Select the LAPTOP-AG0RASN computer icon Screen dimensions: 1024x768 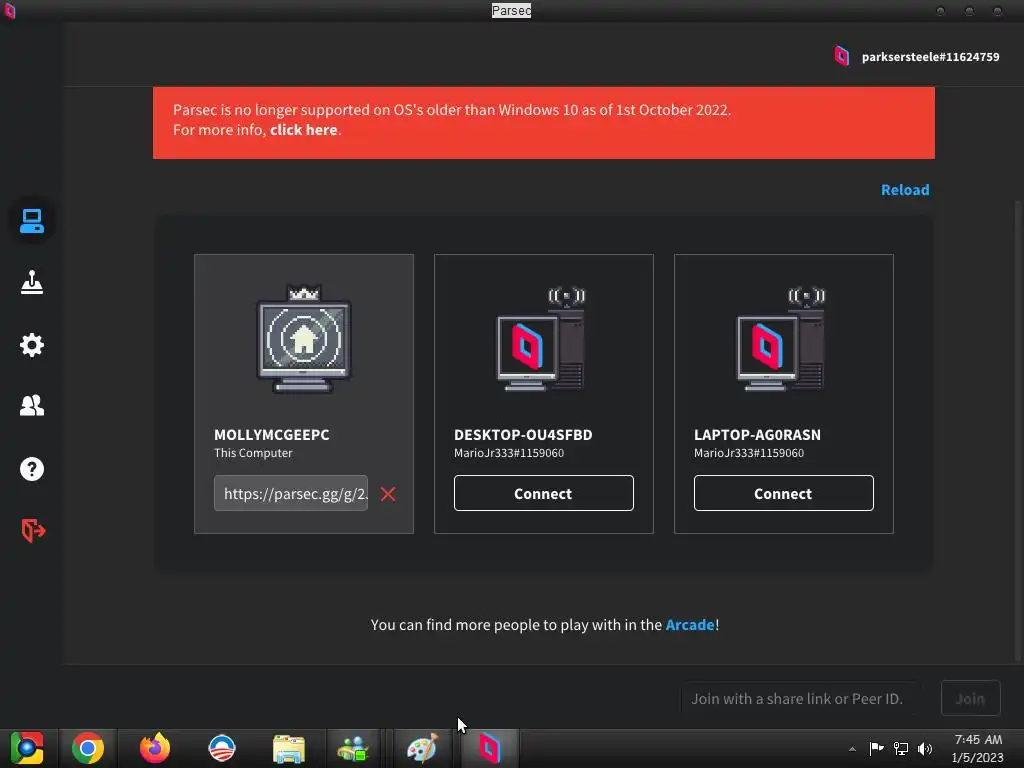tap(782, 340)
